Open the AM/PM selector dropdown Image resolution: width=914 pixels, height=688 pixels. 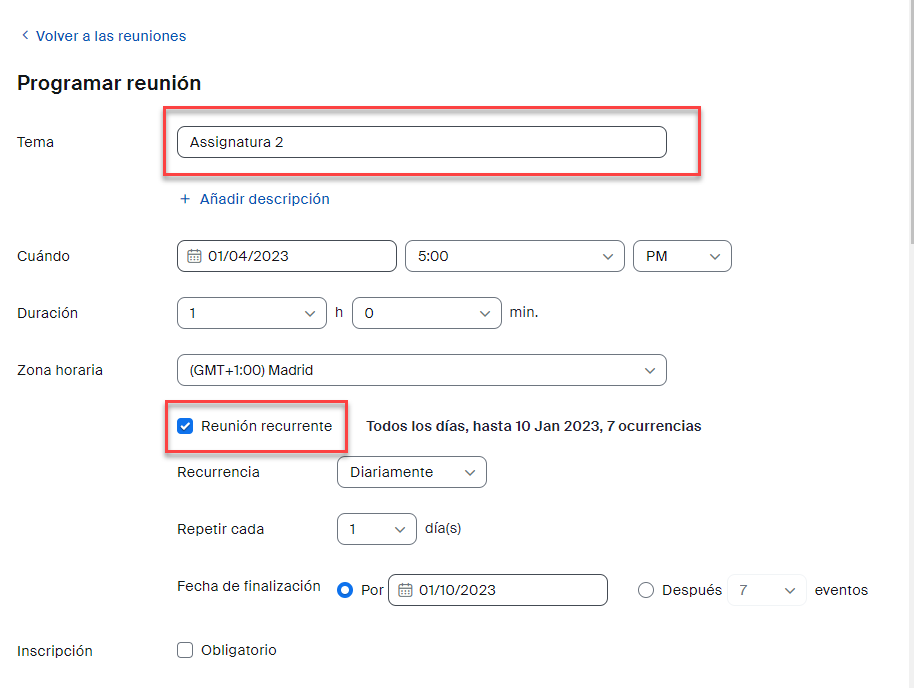(x=682, y=256)
